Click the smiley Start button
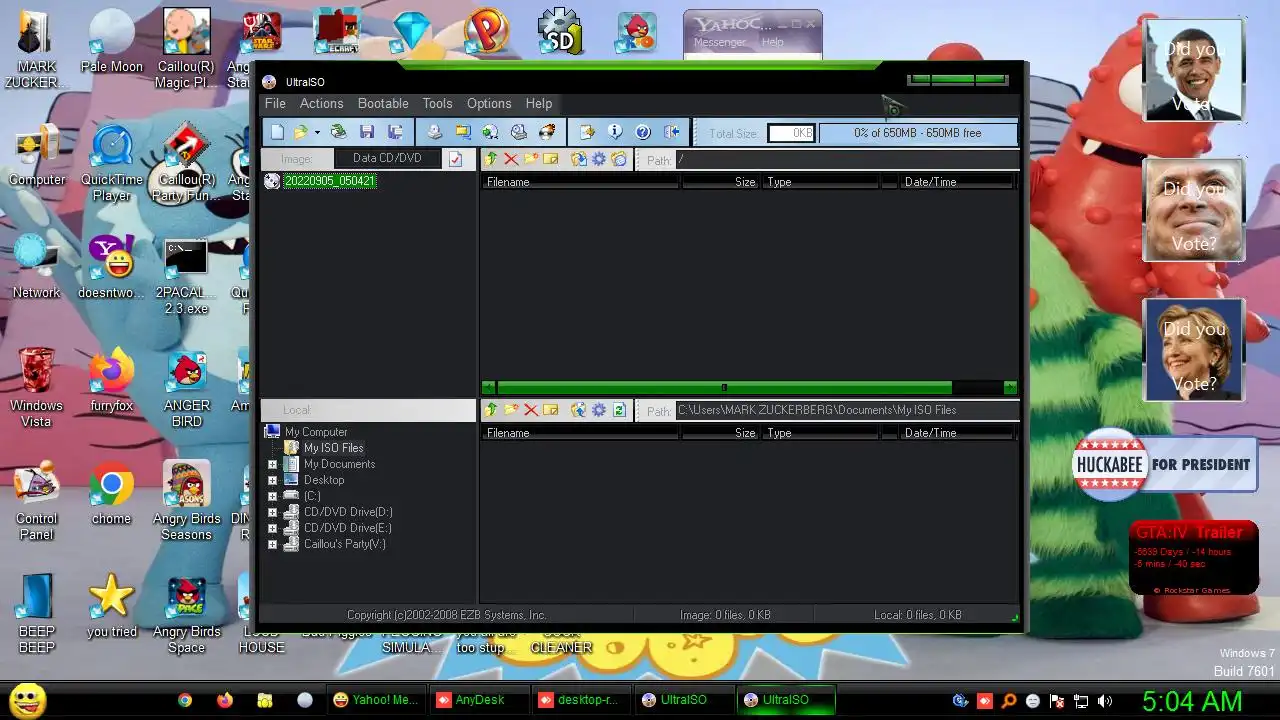The image size is (1280, 720). pyautogui.click(x=28, y=700)
